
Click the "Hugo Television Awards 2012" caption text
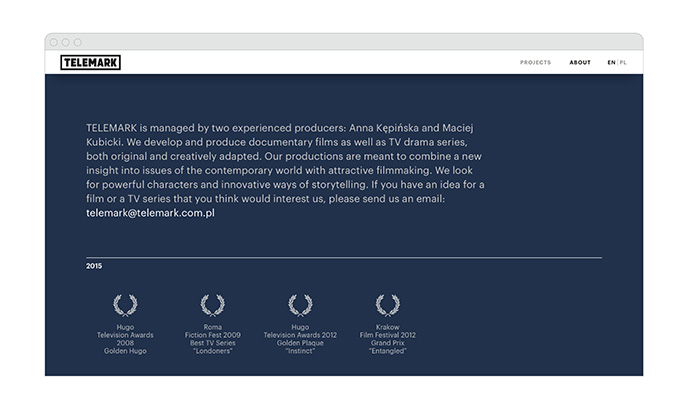[x=300, y=335]
